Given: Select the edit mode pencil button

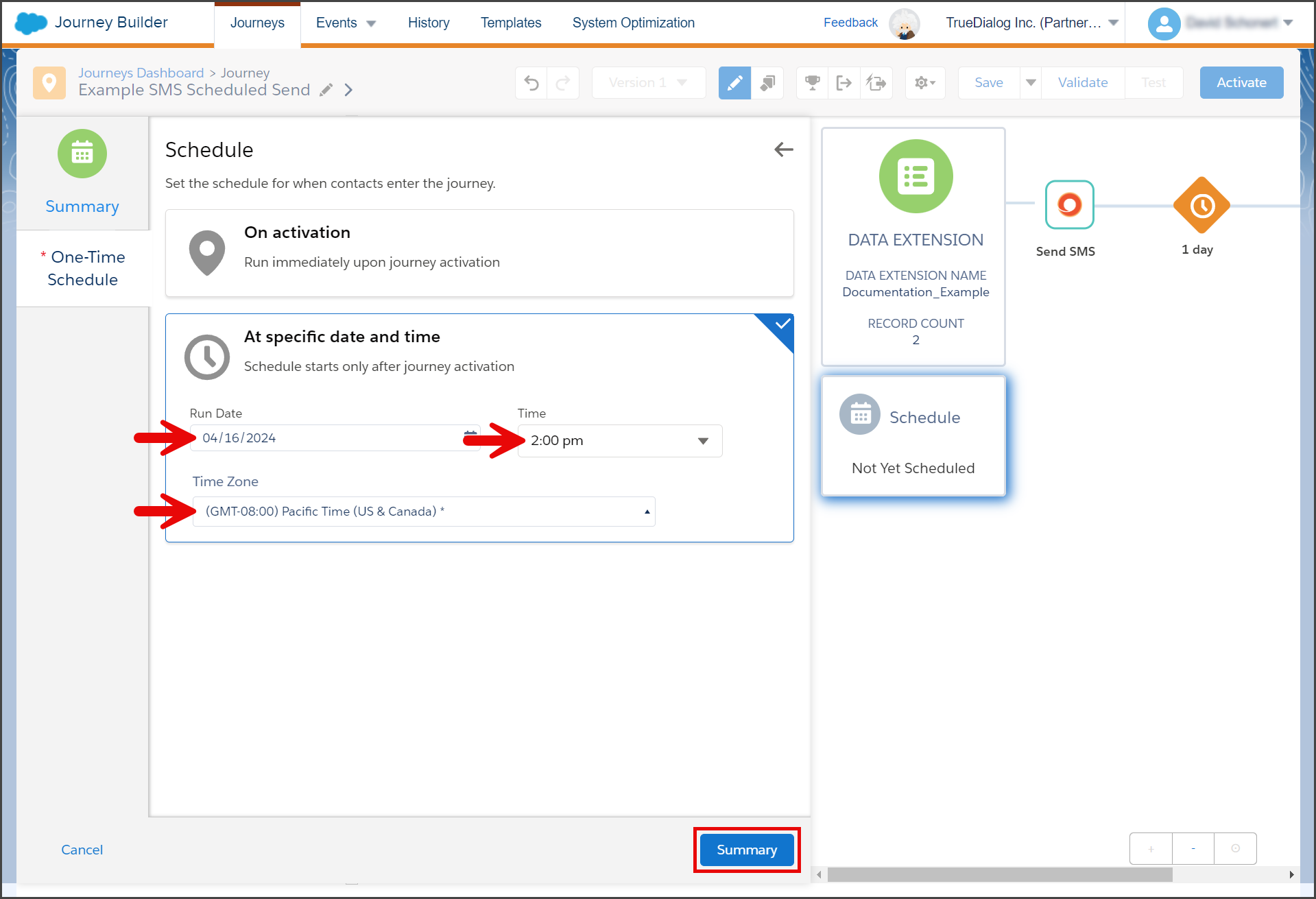Looking at the screenshot, I should pyautogui.click(x=734, y=83).
